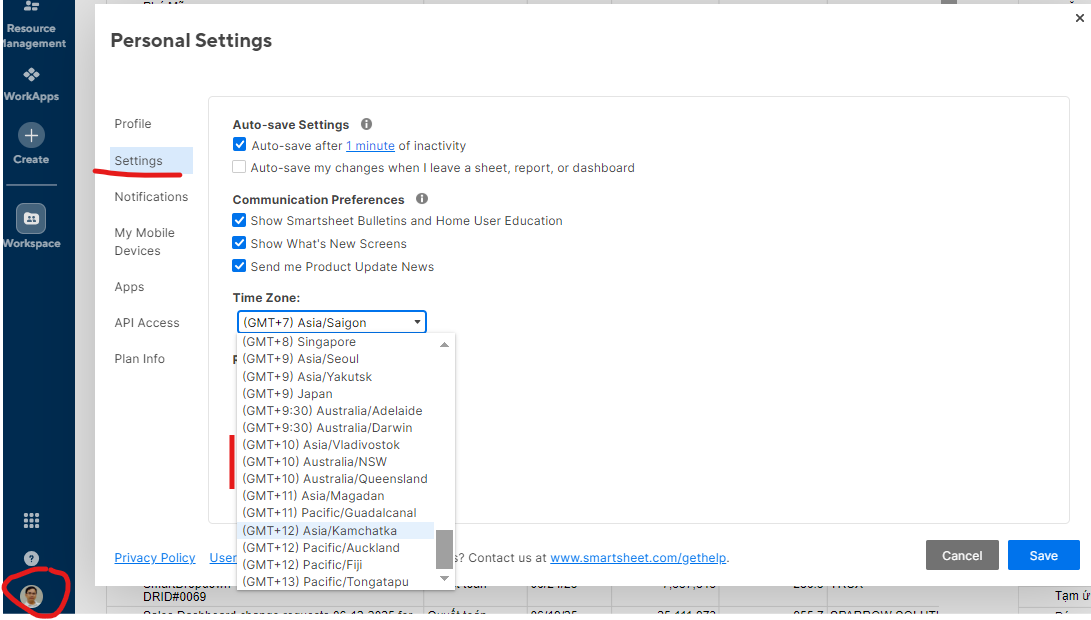
Task: Open the Privacy Policy link
Action: [x=155, y=557]
